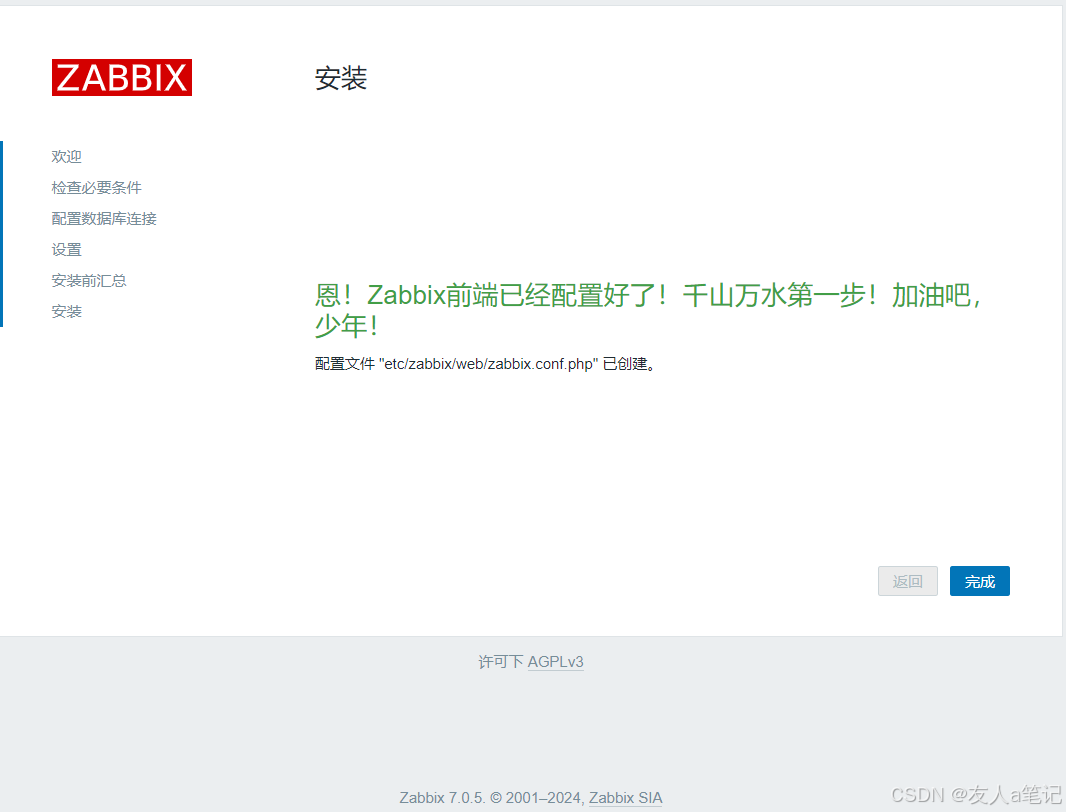1066x812 pixels.
Task: Open the AGPLv3 license link
Action: 555,662
